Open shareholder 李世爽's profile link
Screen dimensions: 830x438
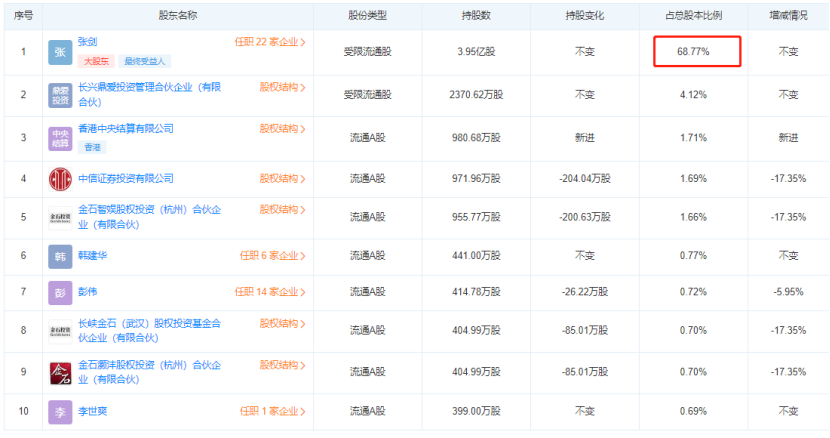tap(92, 411)
